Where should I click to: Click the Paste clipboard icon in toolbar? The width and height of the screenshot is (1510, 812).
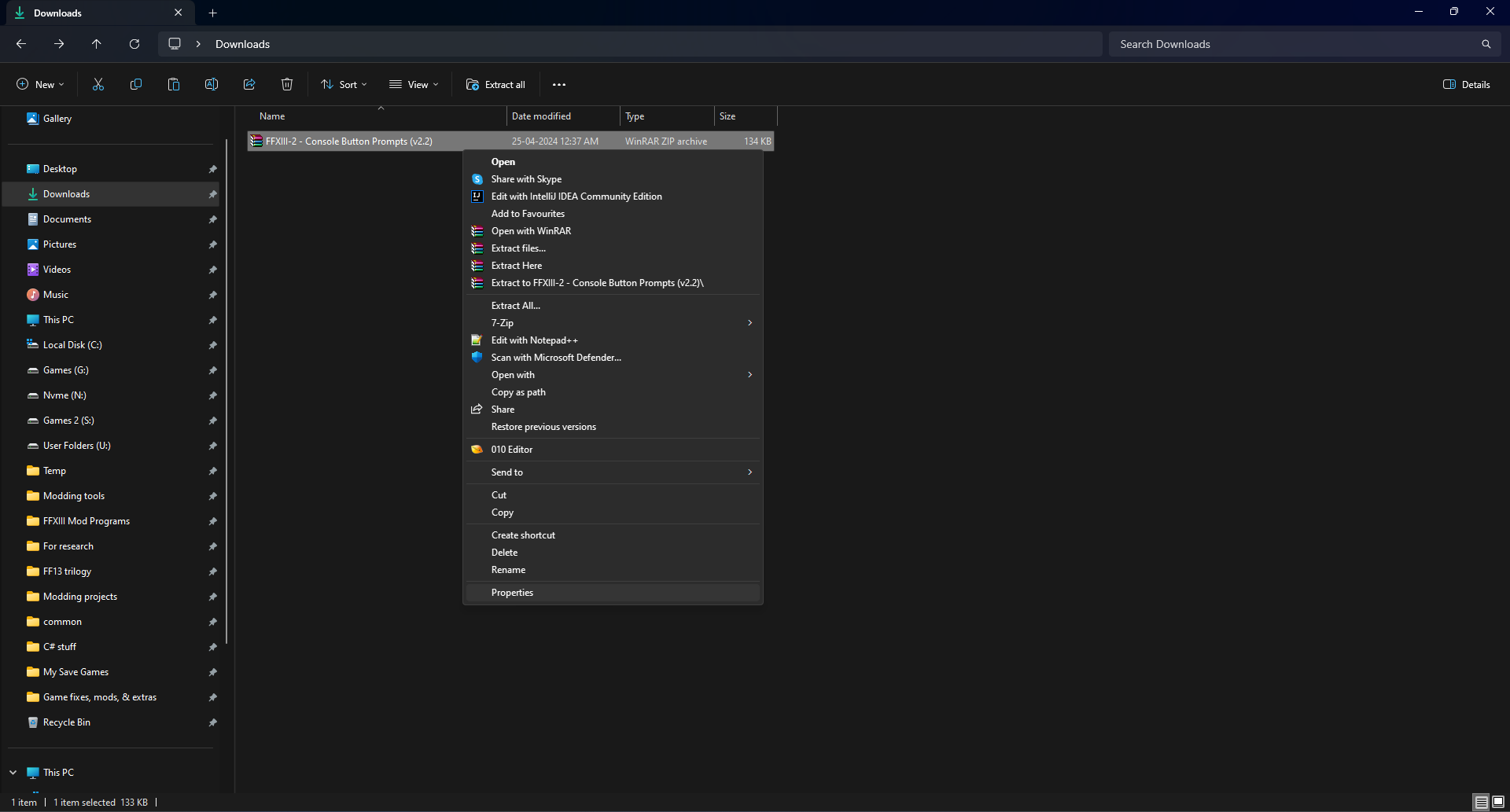(x=174, y=84)
